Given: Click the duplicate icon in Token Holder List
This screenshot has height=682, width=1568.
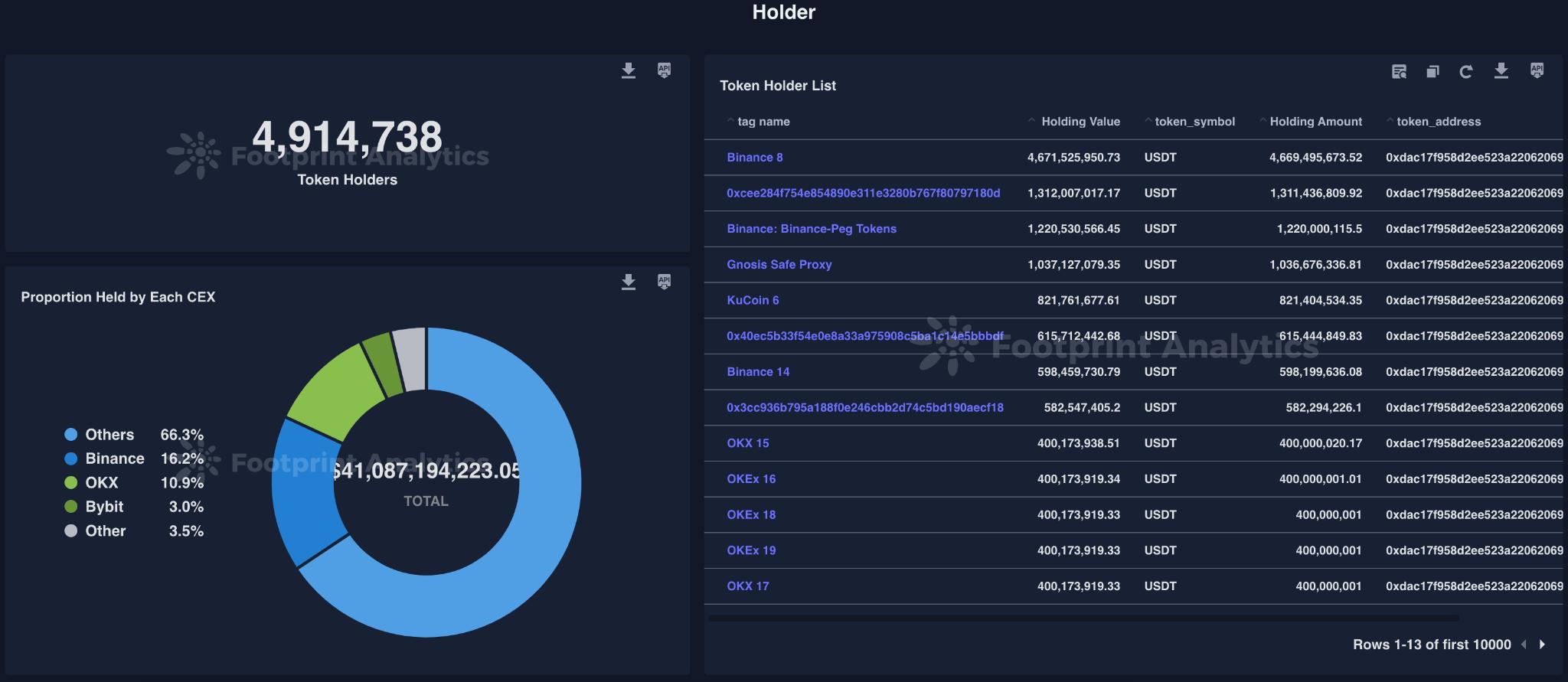Looking at the screenshot, I should [1432, 72].
